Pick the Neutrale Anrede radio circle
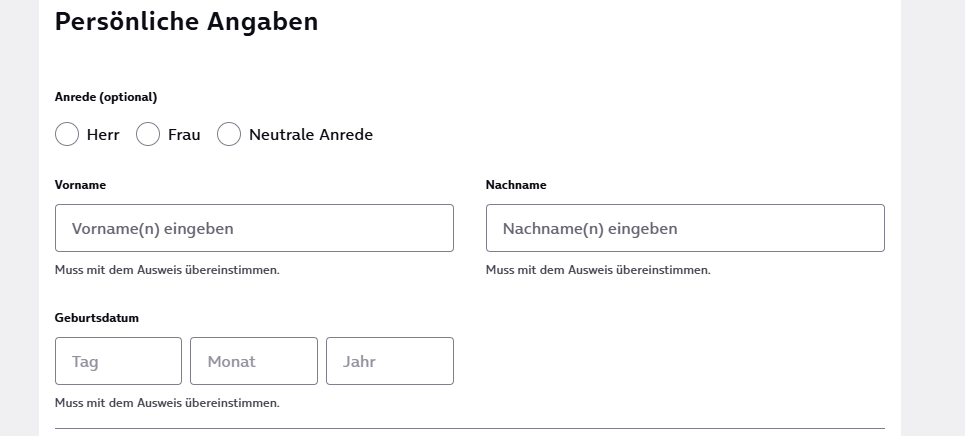The image size is (965, 436). click(229, 134)
